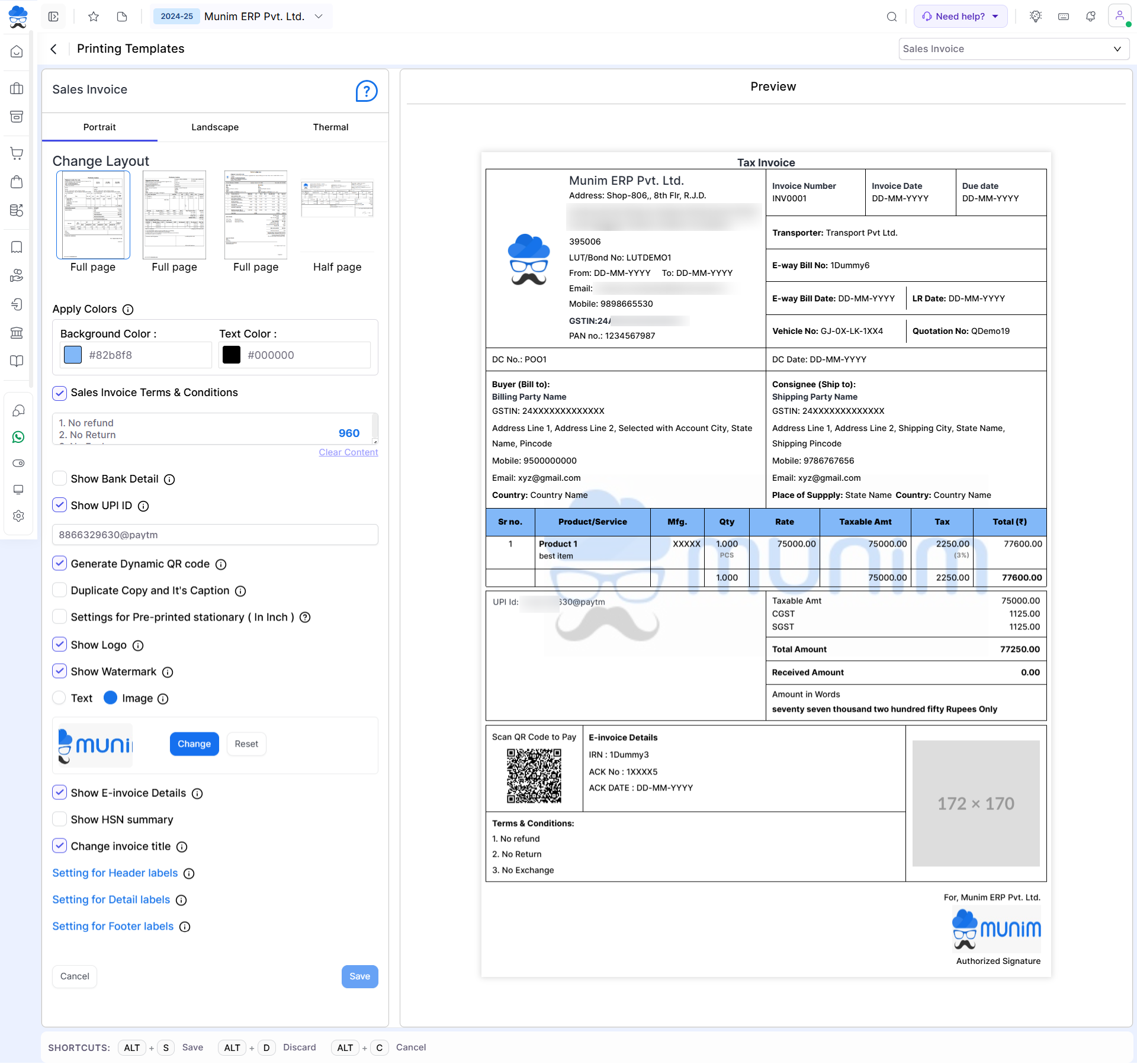Go to the Home icon in sidebar

click(x=17, y=52)
